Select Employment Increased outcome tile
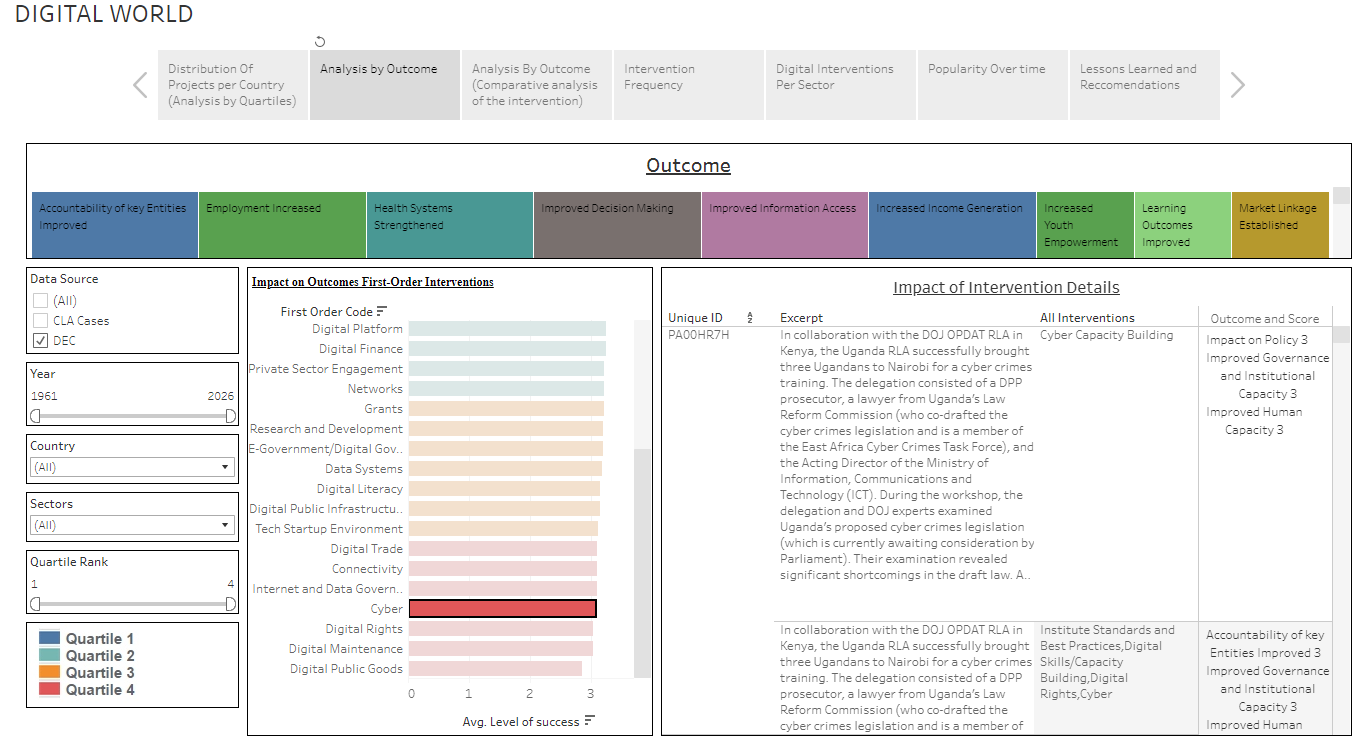 [x=282, y=225]
